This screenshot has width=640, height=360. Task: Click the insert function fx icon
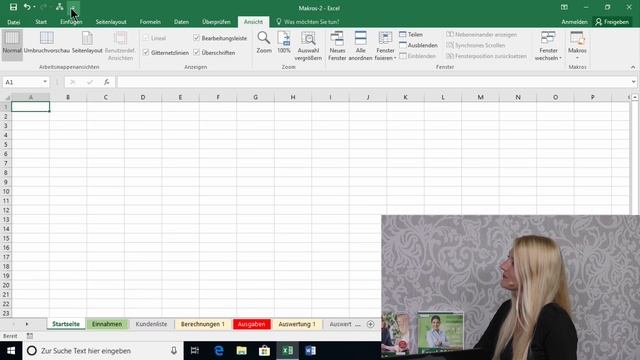pyautogui.click(x=107, y=82)
